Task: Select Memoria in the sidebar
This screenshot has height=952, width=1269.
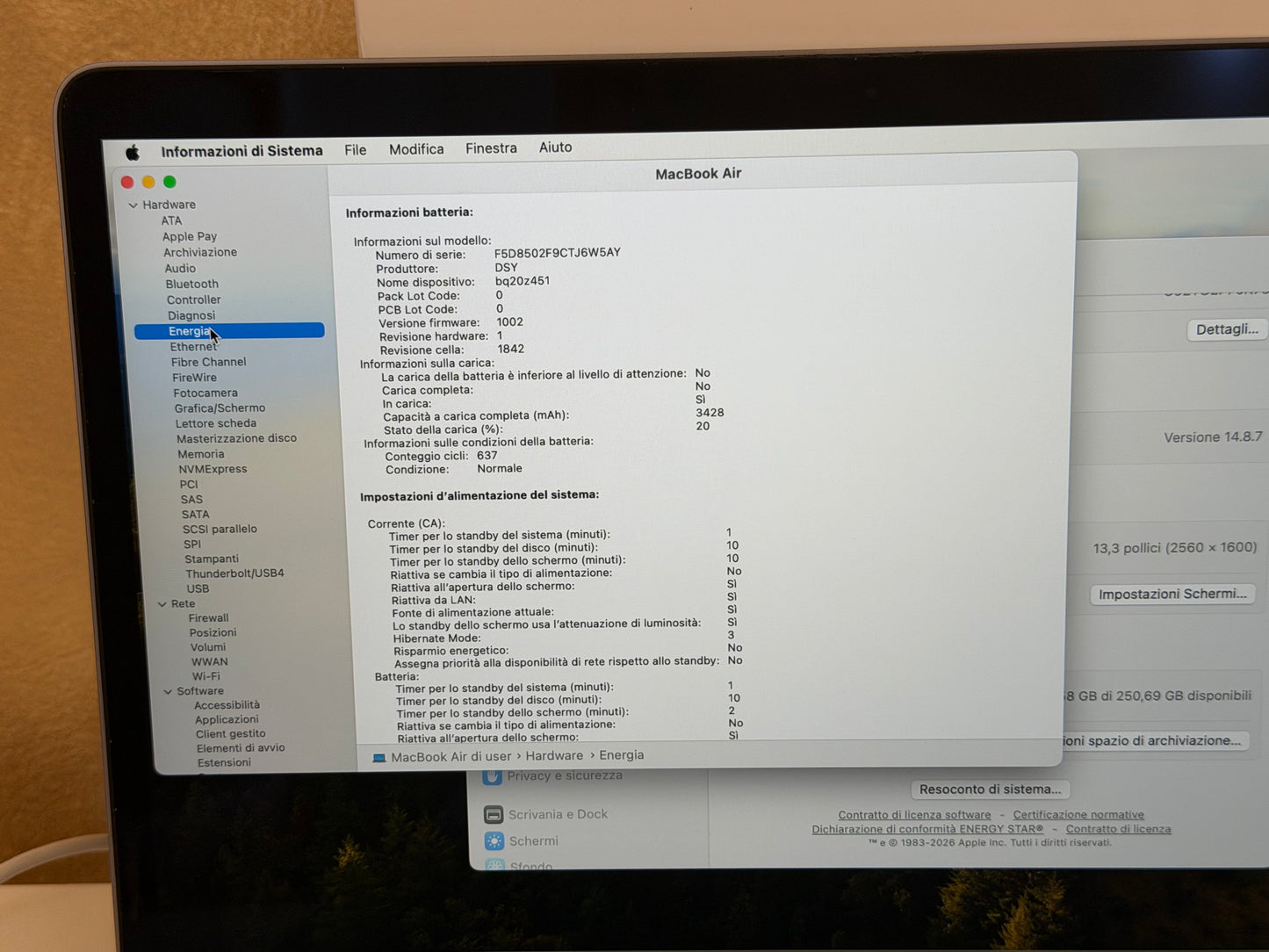Action: (201, 454)
